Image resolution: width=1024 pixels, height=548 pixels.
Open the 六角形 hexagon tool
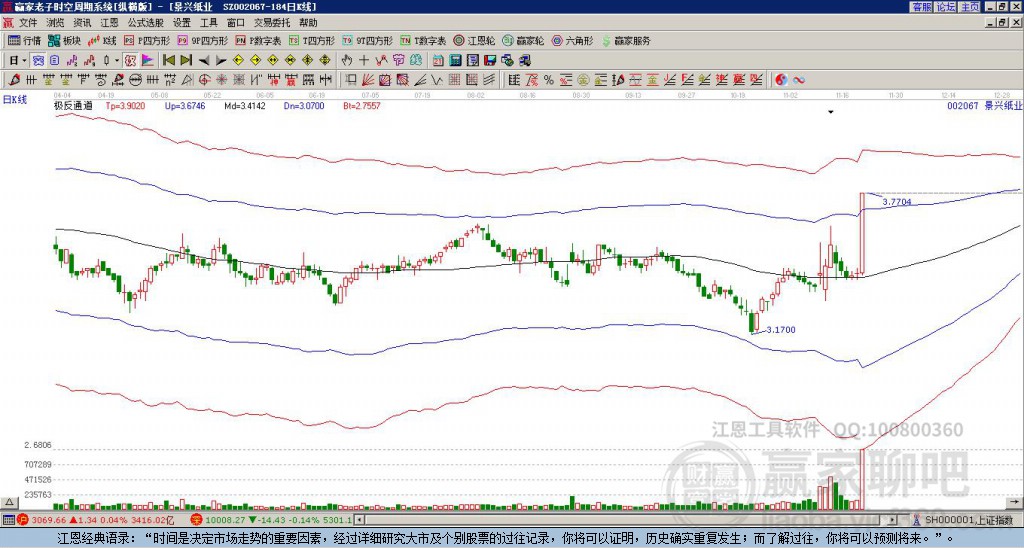pyautogui.click(x=572, y=40)
